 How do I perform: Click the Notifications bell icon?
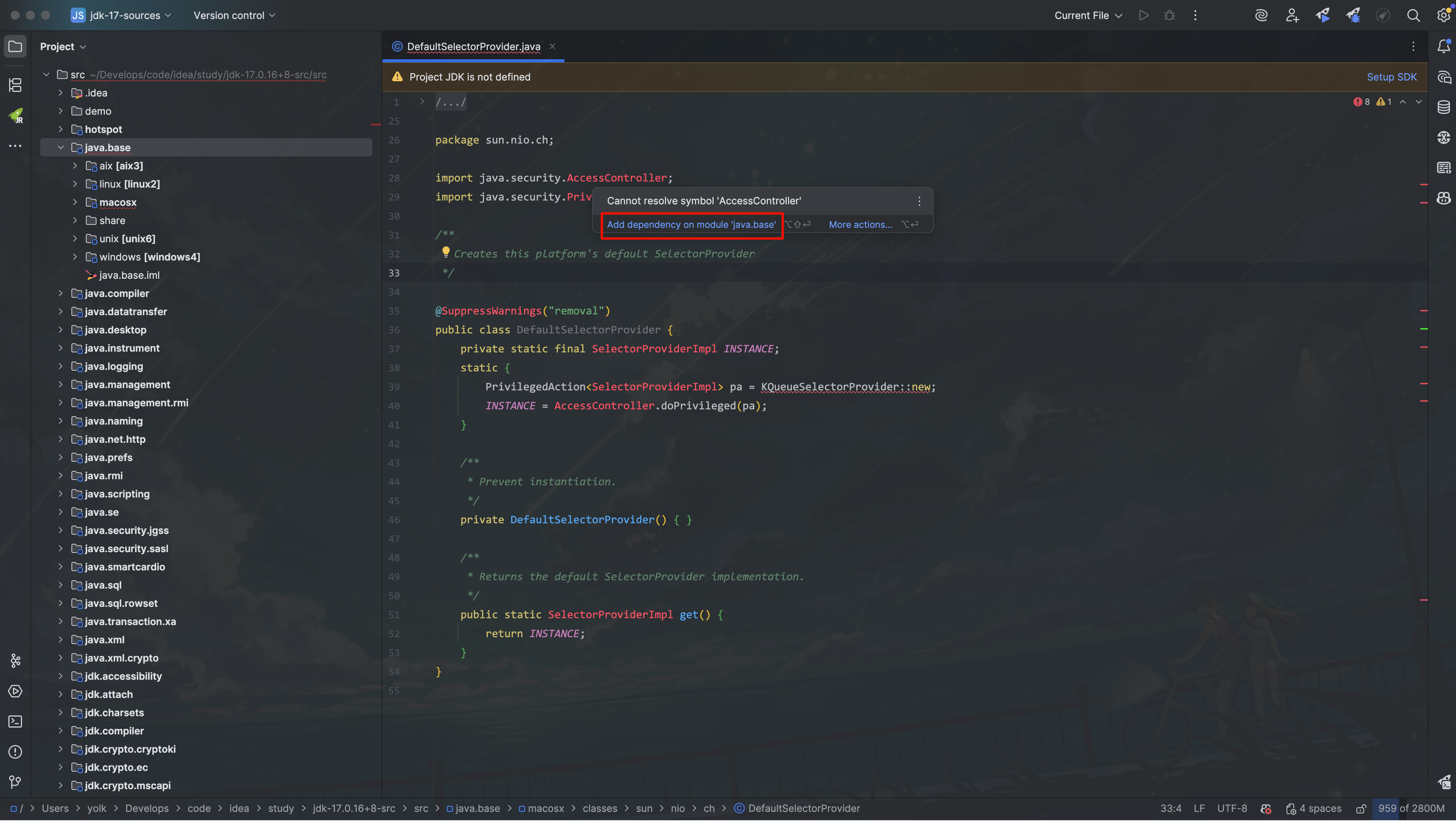coord(1443,46)
